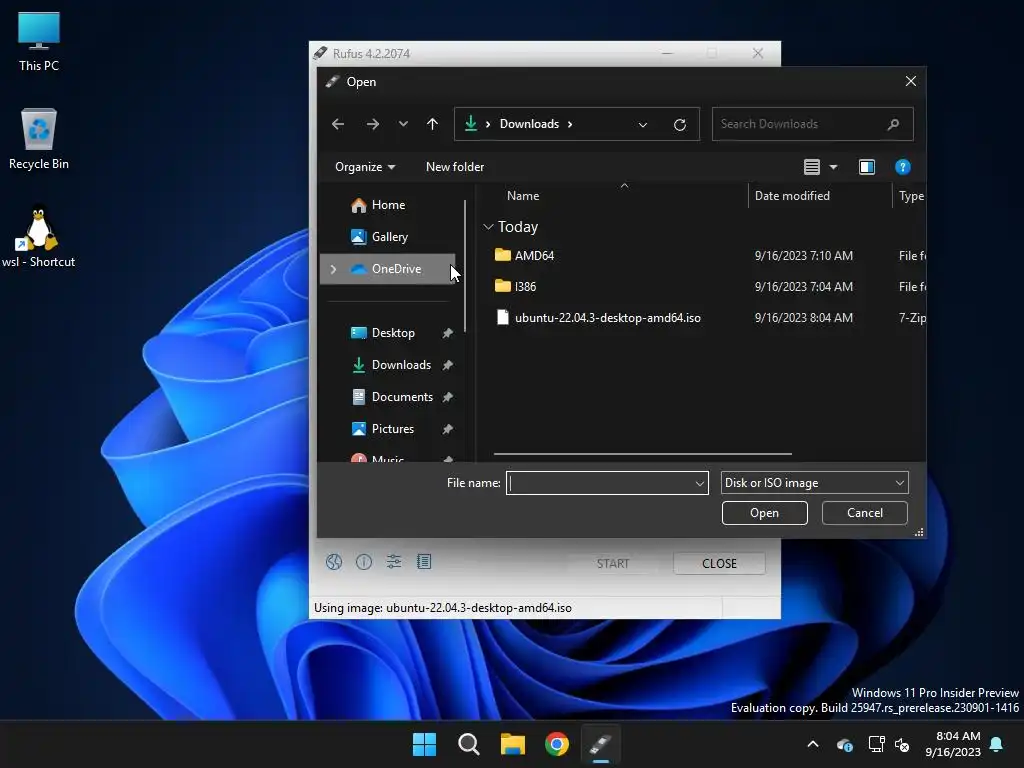Screen dimensions: 1024x768
Task: Click This PC desktop icon
Action: coord(39,42)
